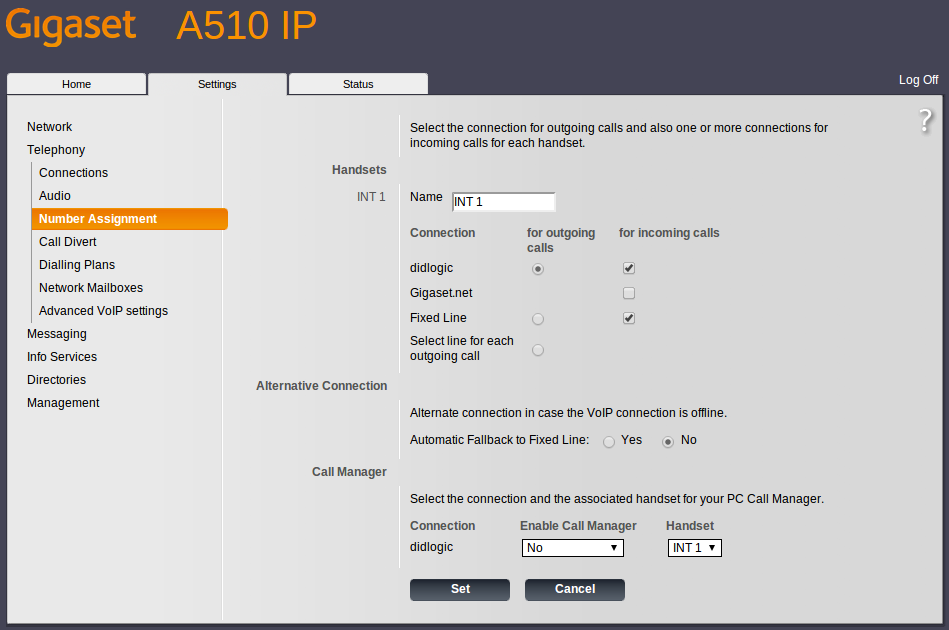Uncheck didlogic for incoming calls

coord(629,268)
